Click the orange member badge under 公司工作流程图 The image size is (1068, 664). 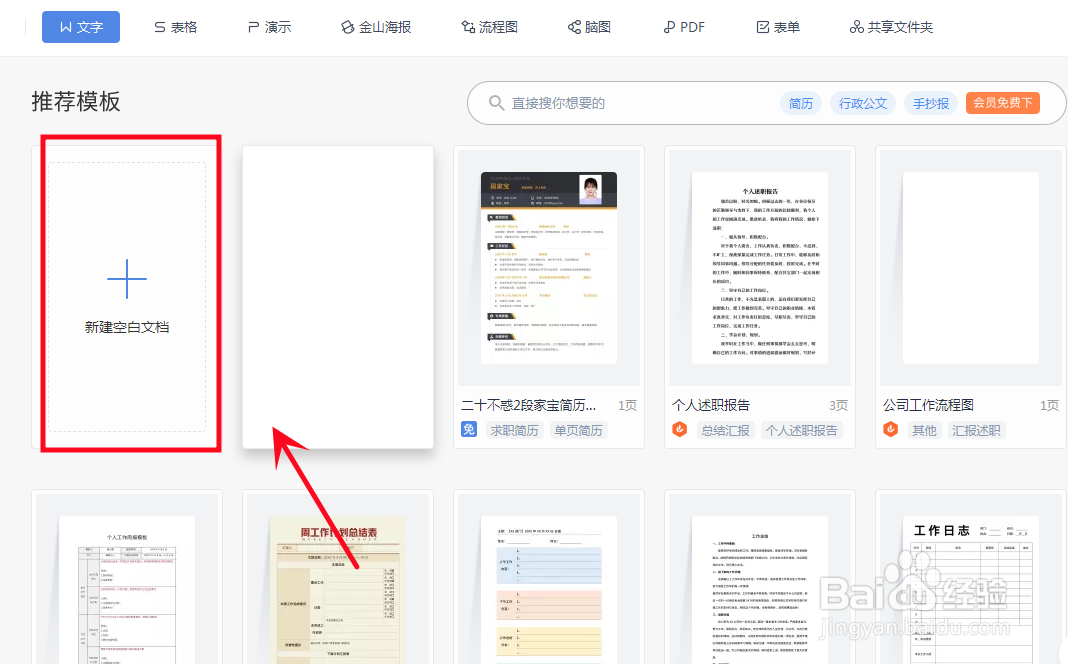coord(891,430)
